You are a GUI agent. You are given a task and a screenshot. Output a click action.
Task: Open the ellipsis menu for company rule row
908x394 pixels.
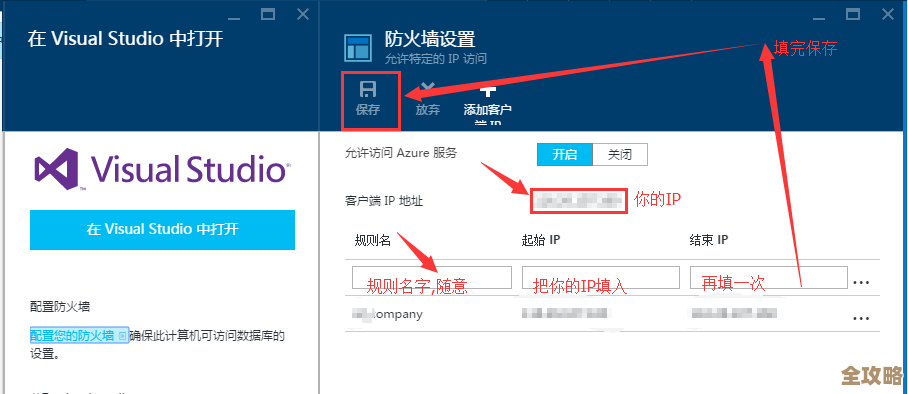861,318
